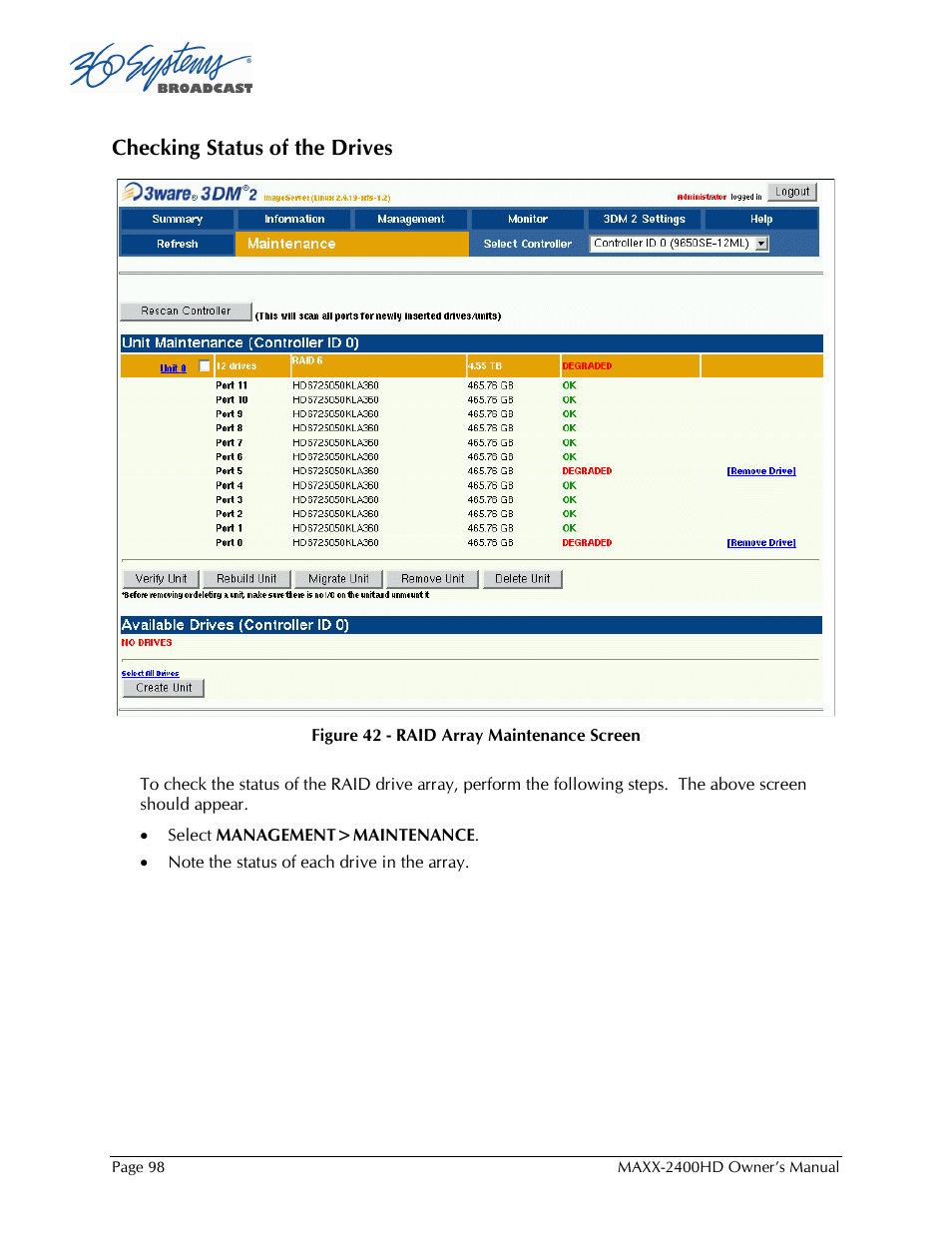Click the unit header DEGRADED status
Viewport: 952px width, 1233px height.
tap(587, 366)
